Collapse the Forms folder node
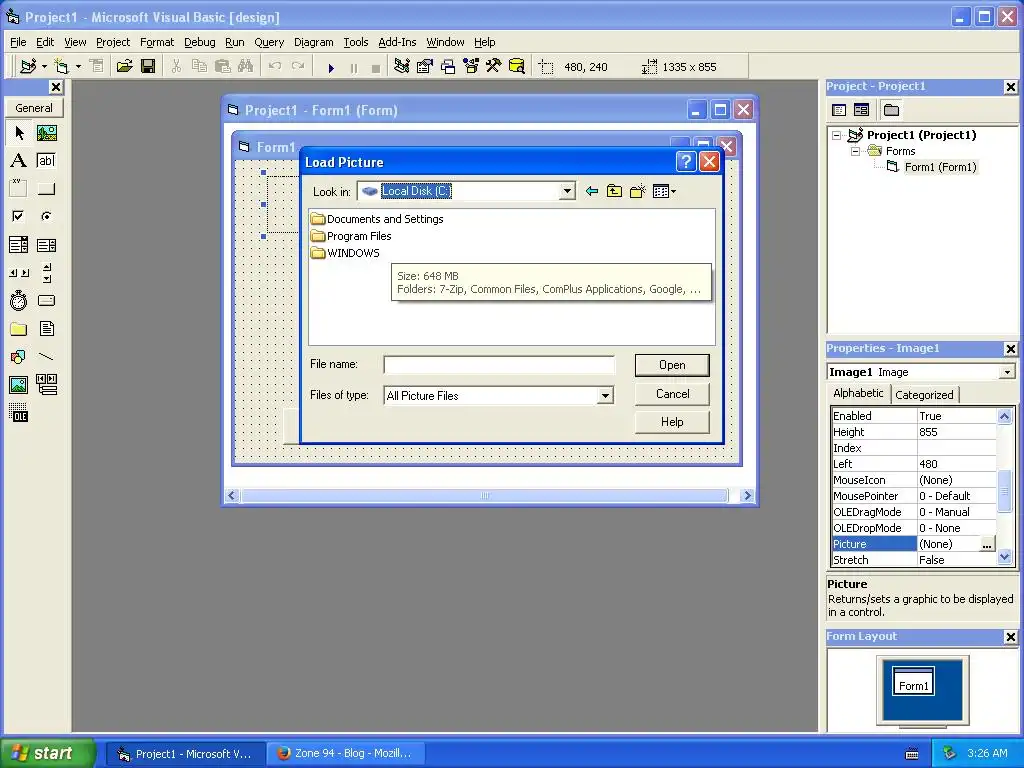 tap(855, 152)
